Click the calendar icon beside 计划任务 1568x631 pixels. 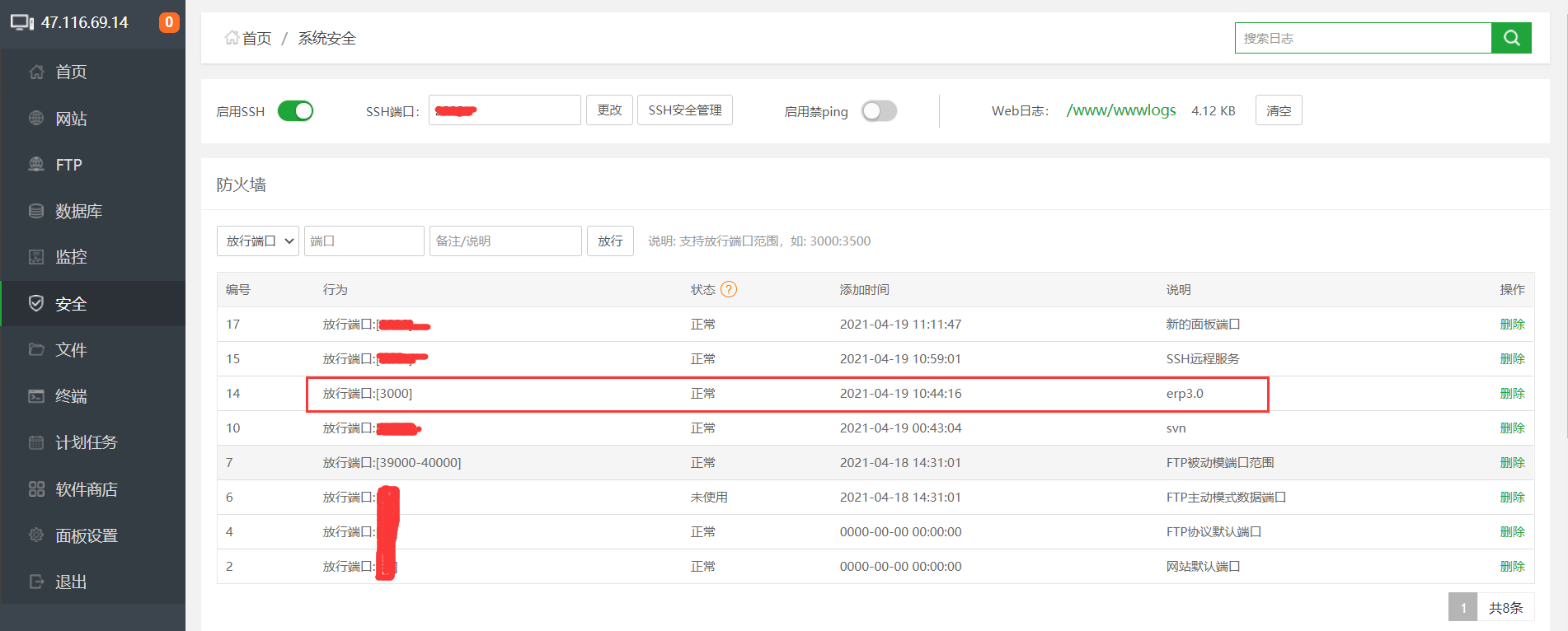point(36,442)
